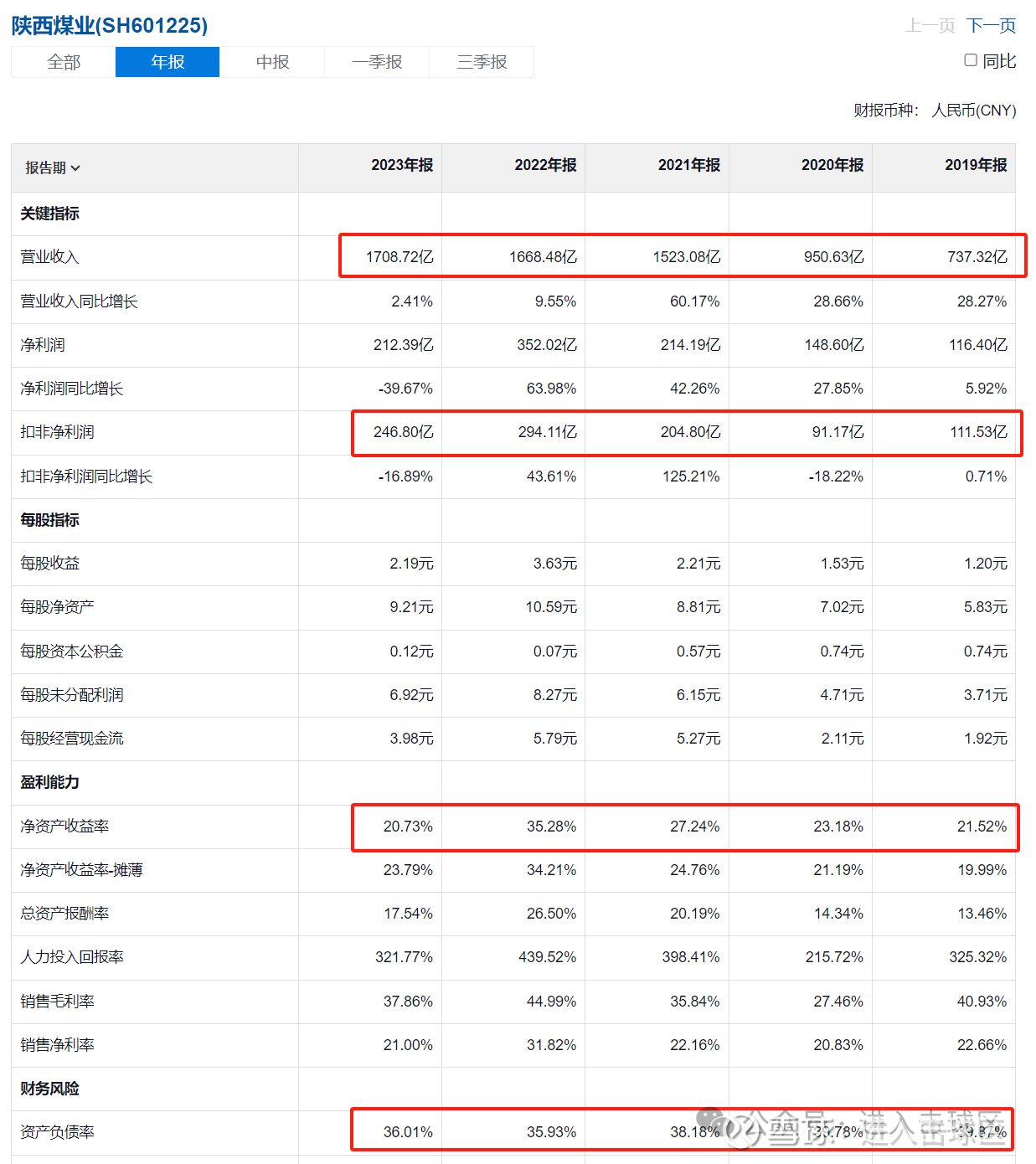The image size is (1036, 1164).
Task: Click net assets per share 10.59元
Action: coord(551,607)
